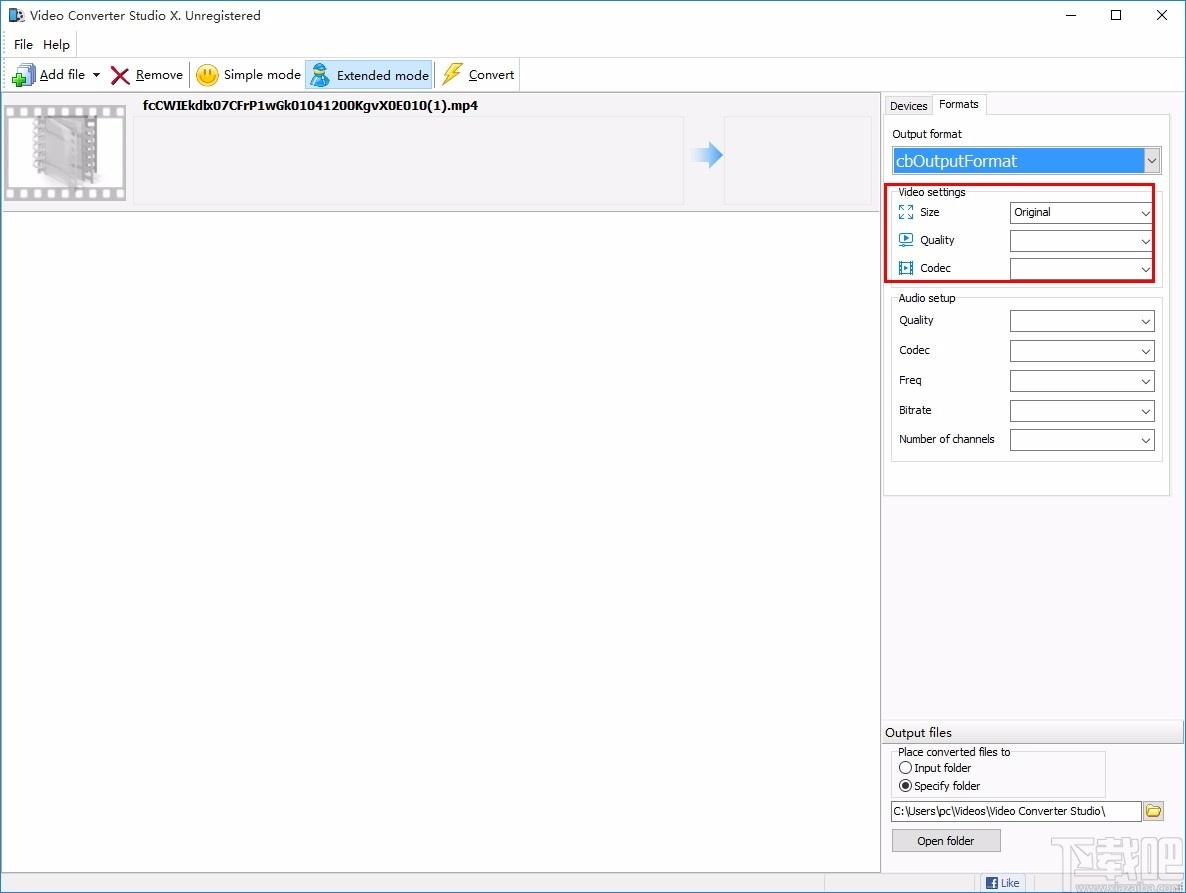Click the Simple mode text label
1186x893 pixels.
pyautogui.click(x=262, y=75)
